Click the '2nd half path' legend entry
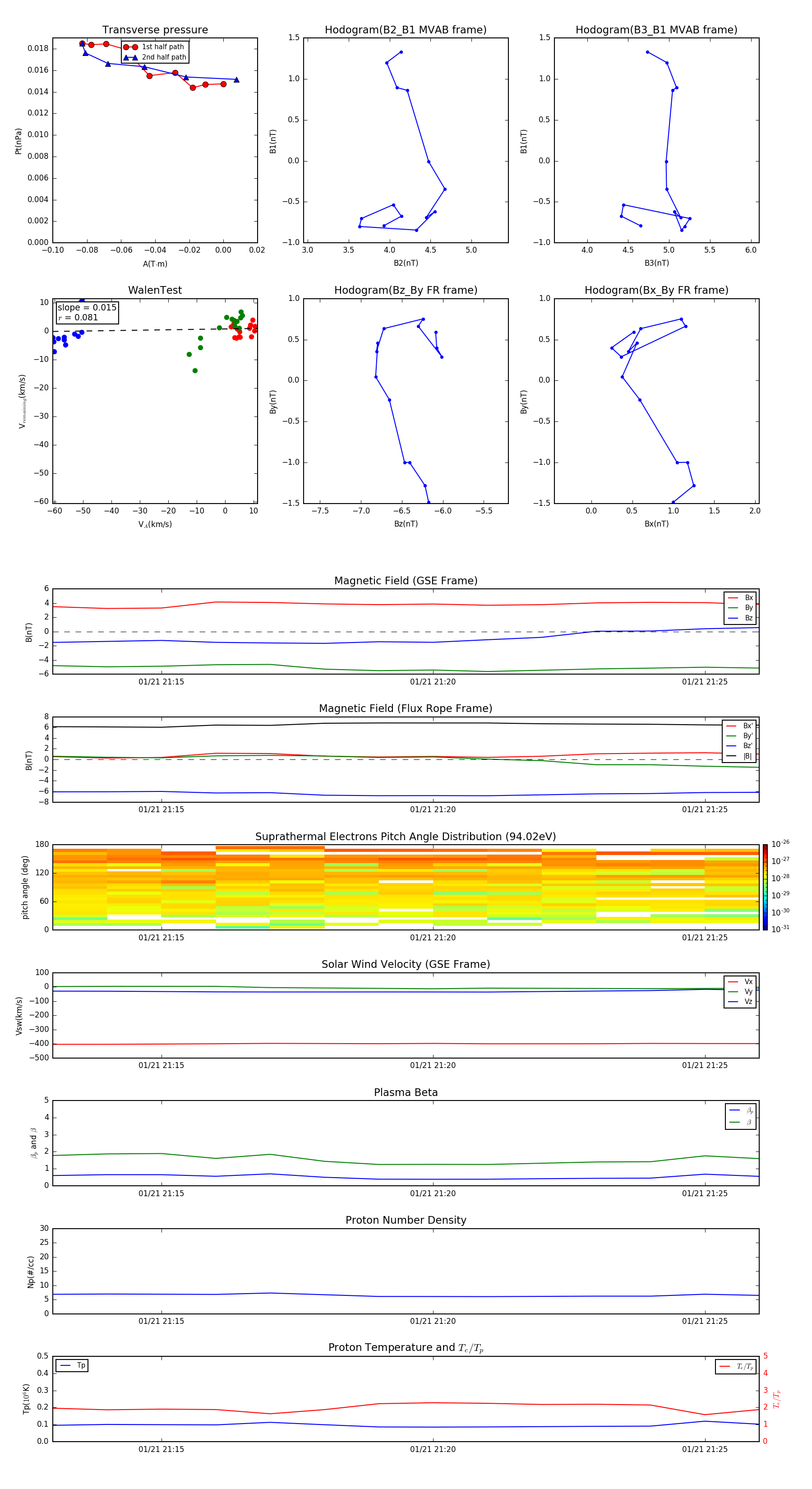This screenshot has width=812, height=1489. pyautogui.click(x=155, y=57)
